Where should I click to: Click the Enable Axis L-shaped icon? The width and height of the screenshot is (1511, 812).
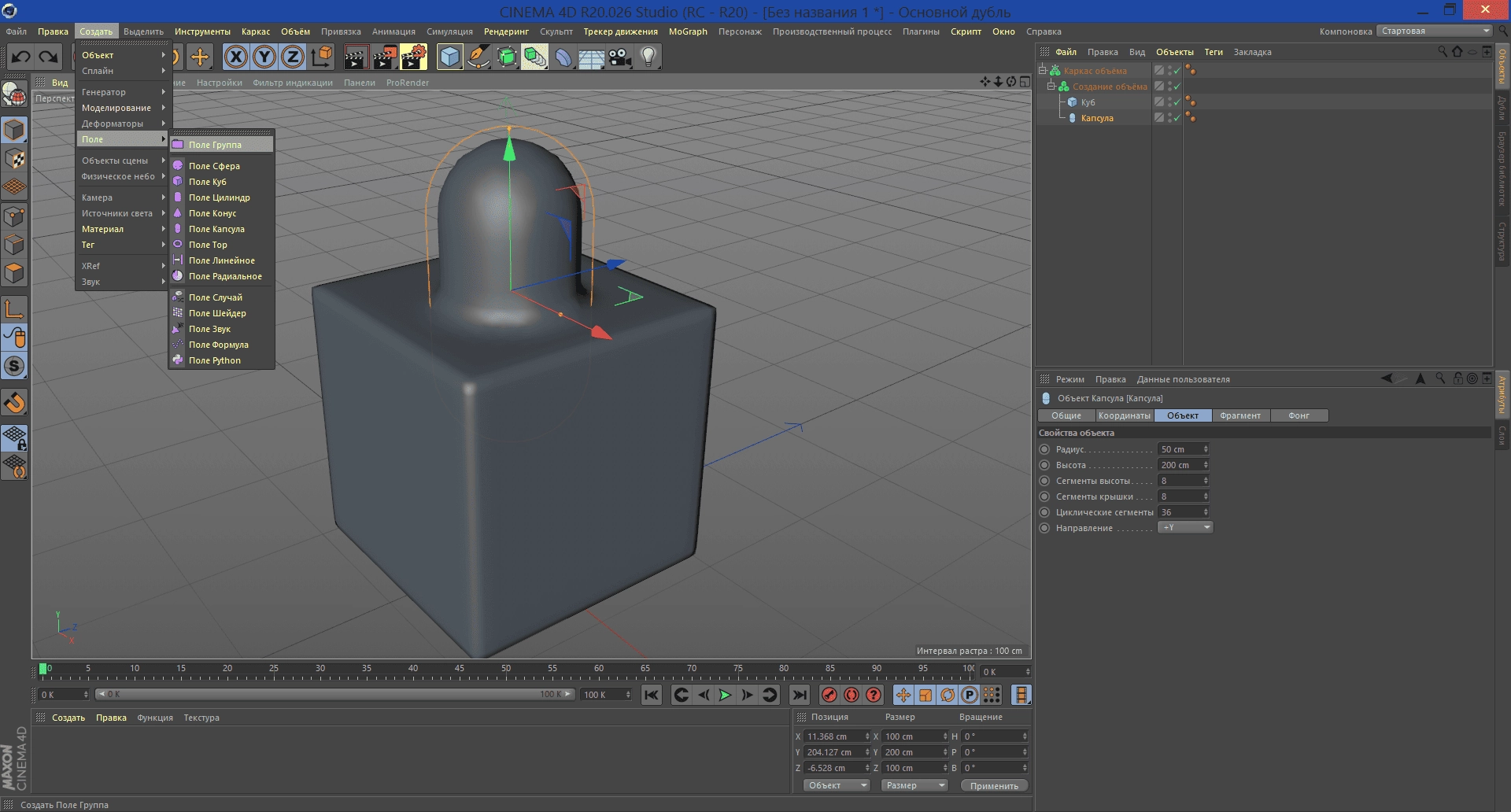point(15,309)
